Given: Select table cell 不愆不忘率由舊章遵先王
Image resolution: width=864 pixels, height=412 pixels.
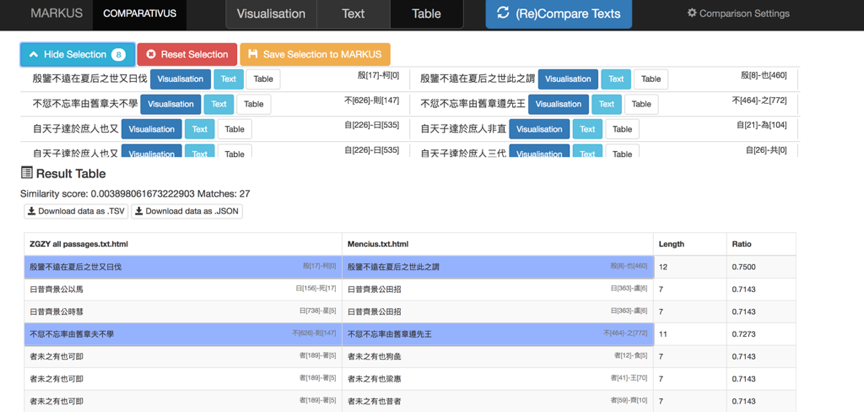Looking at the screenshot, I should click(x=498, y=334).
